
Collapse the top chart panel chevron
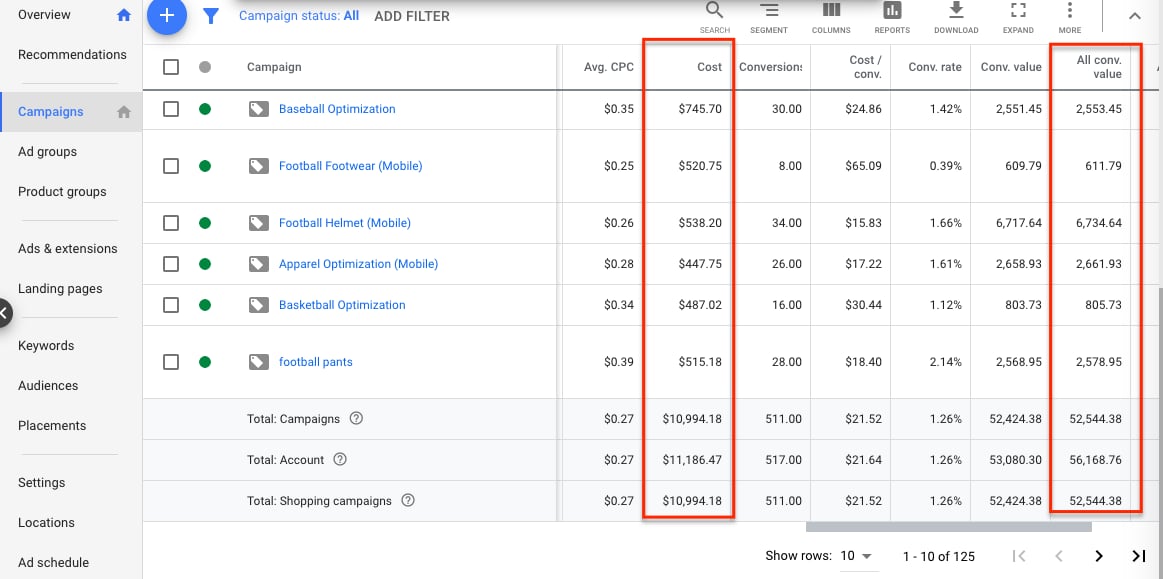(1134, 16)
